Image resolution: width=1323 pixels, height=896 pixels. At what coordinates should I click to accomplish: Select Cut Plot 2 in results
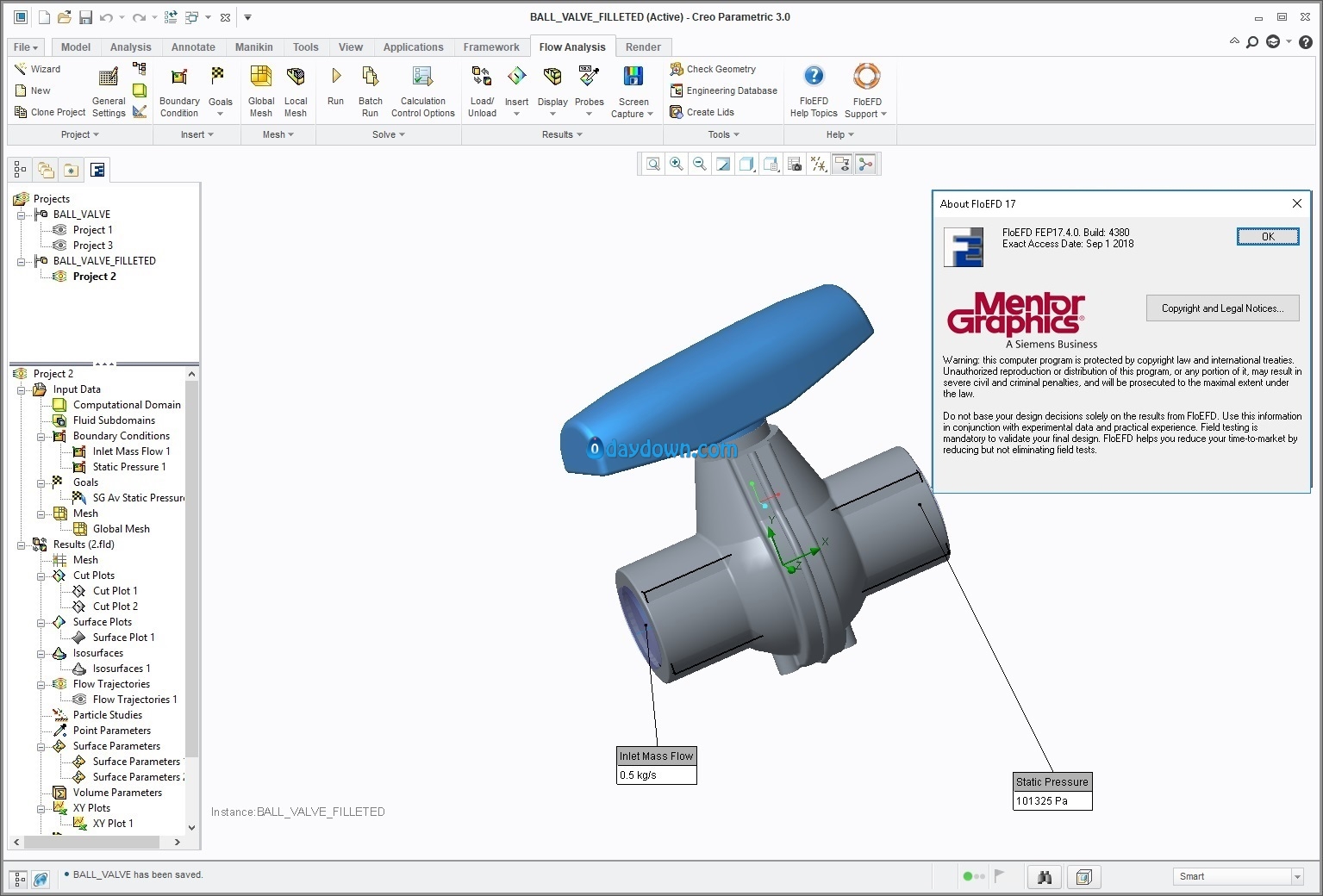115,607
